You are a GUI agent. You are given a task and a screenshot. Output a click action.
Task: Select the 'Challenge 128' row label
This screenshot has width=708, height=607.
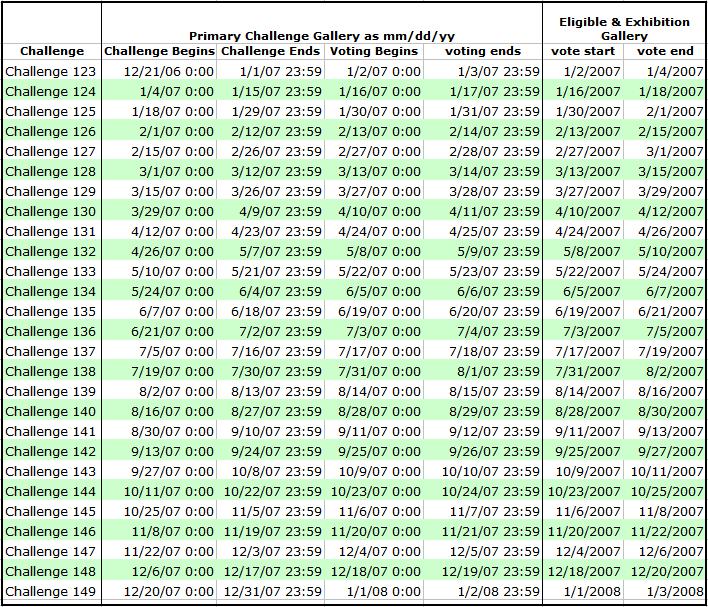(51, 172)
